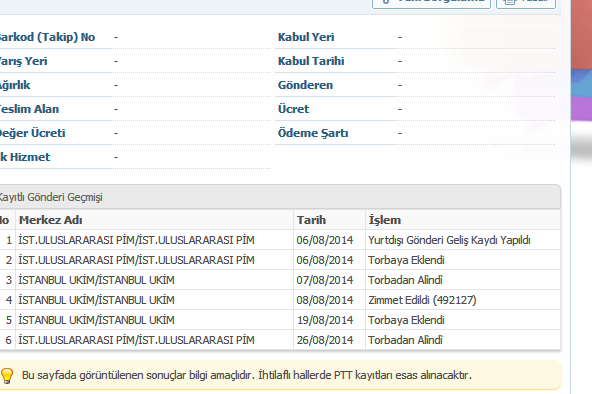Select the Zimmet Edildi (492127) entry

pos(422,300)
